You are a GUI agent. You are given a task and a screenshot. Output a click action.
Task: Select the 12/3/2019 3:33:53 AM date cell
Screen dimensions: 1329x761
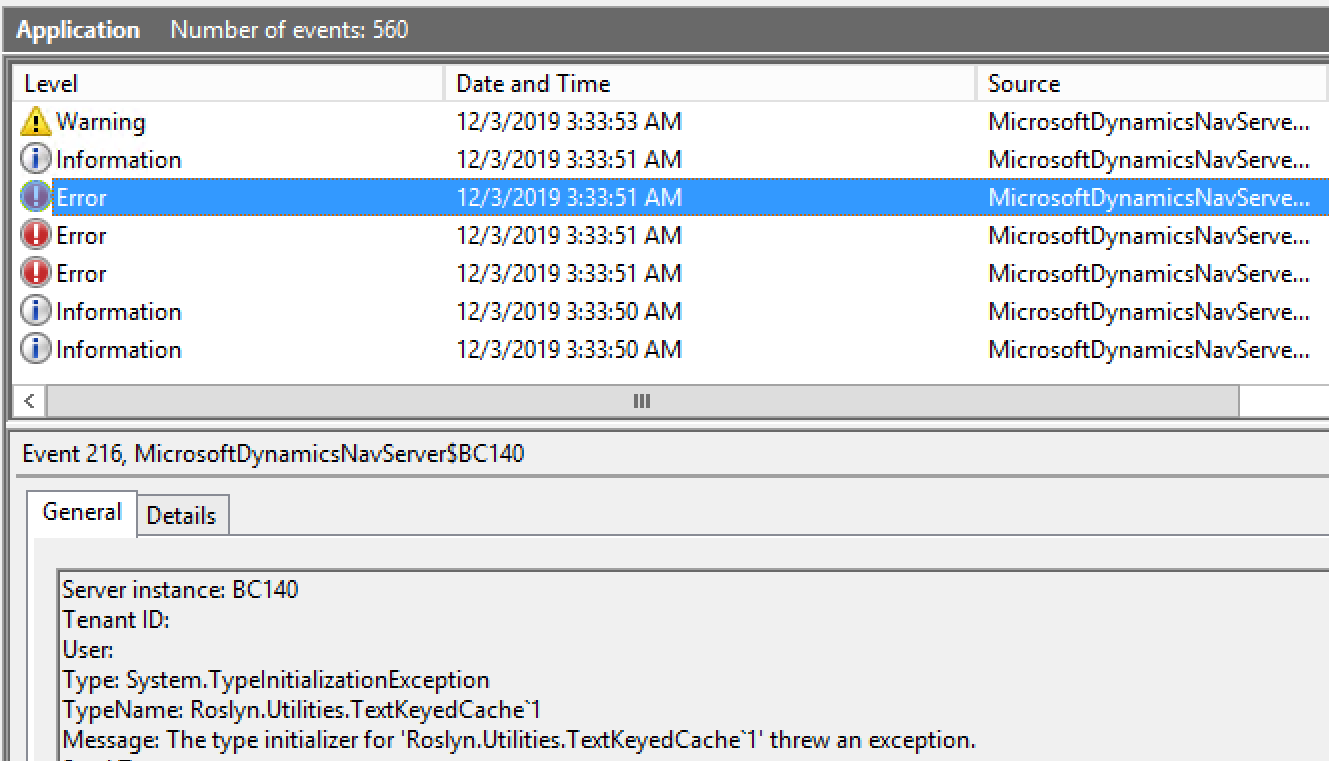click(x=569, y=122)
